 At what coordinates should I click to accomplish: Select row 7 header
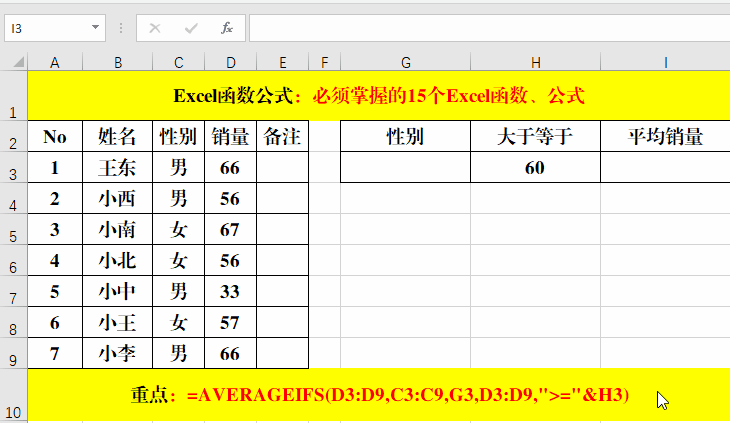[14, 291]
